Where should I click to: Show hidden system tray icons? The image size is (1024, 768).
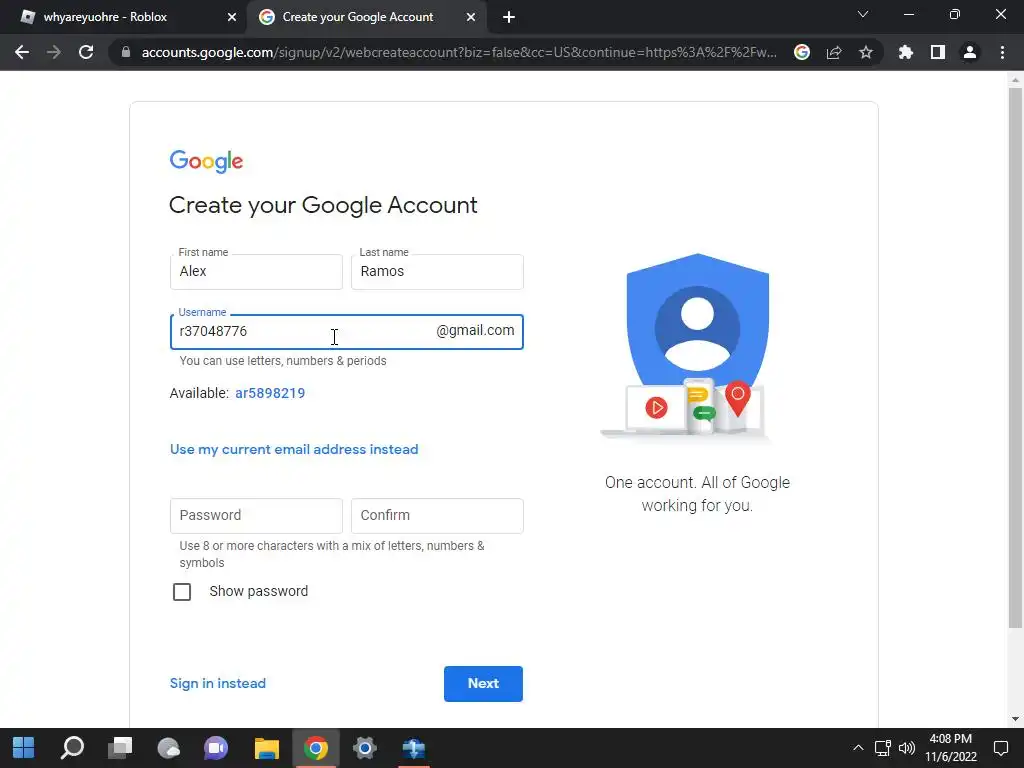tap(858, 748)
